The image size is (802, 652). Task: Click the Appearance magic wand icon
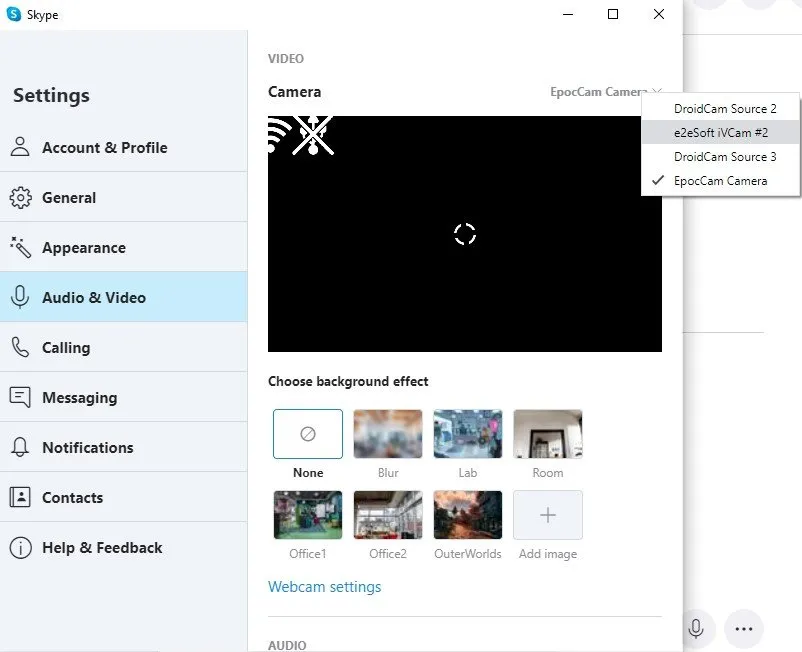point(20,247)
